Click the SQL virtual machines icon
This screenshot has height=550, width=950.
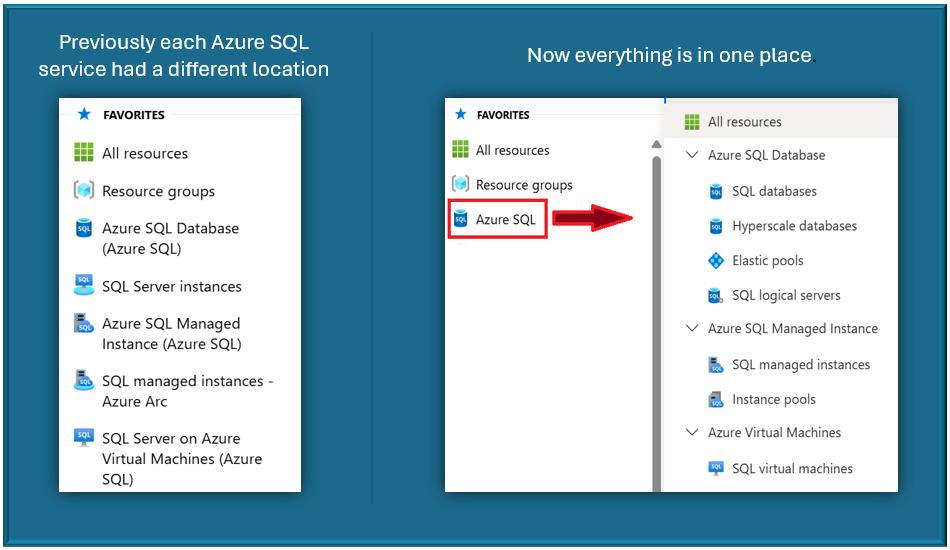715,468
